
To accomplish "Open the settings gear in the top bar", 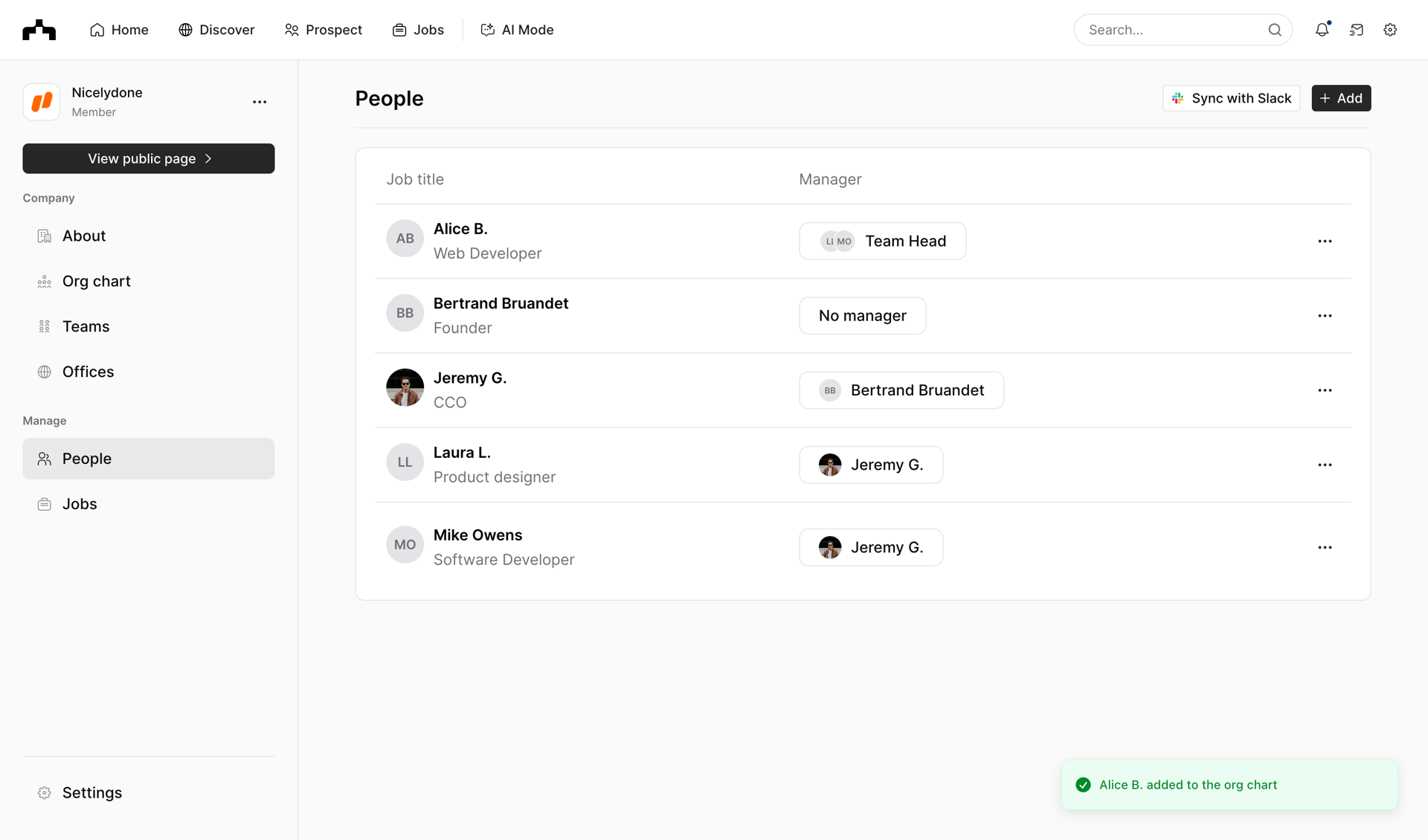I will (x=1390, y=30).
